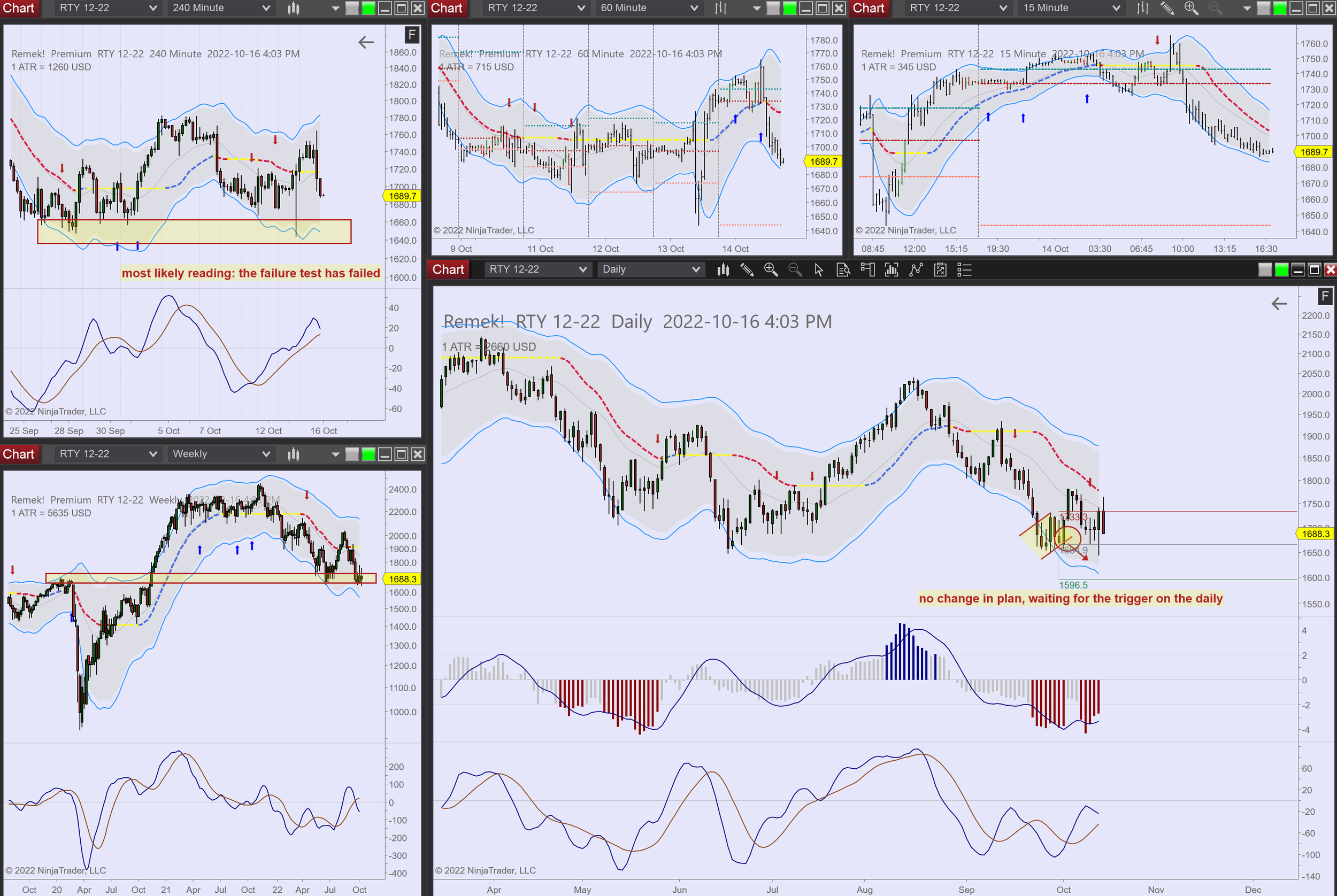Toggle gray link button on Weekly chart
This screenshot has width=1337, height=896.
click(352, 454)
